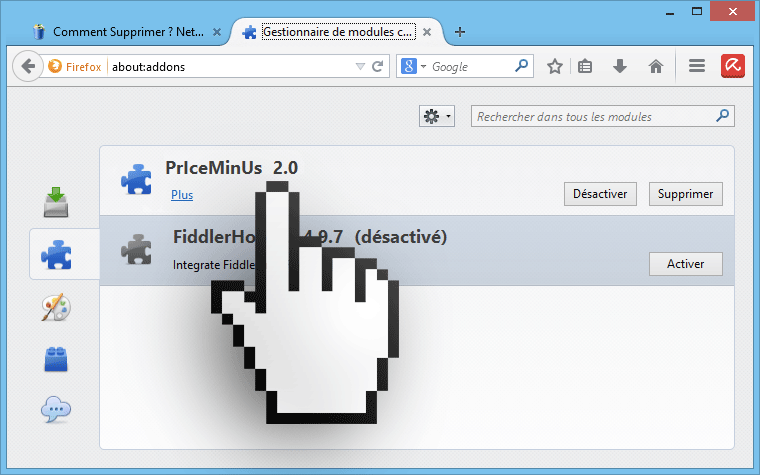Click Supprimer to remove PrIceMinUs
The height and width of the screenshot is (475, 760).
pyautogui.click(x=685, y=194)
